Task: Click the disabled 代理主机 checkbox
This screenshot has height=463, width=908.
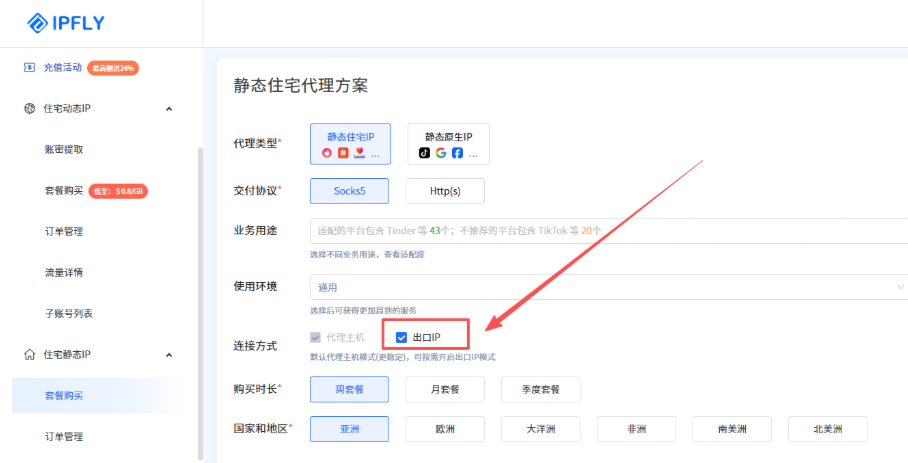Action: click(x=316, y=337)
